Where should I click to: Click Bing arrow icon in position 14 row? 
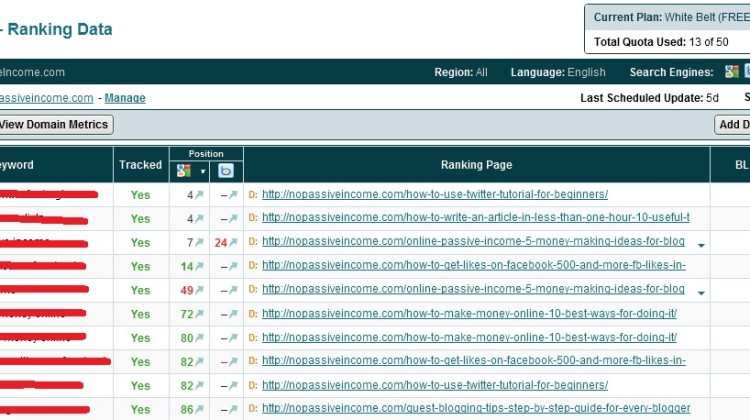(x=233, y=266)
